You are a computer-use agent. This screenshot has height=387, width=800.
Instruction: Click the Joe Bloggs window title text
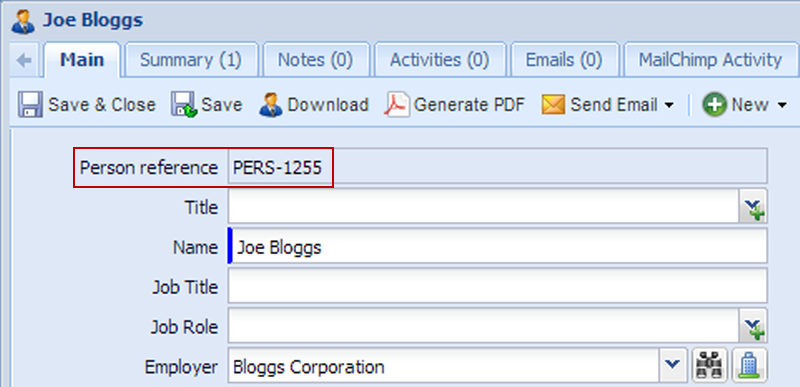93,20
